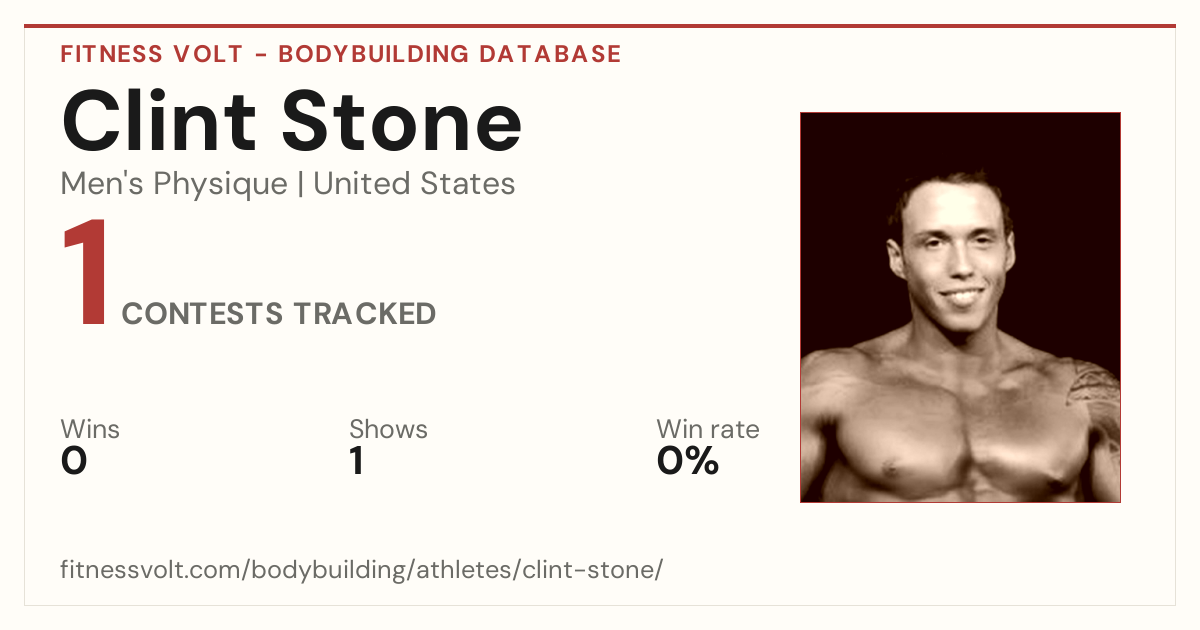Click the shoulder tattoo in the photo
This screenshot has height=630, width=1200.
pyautogui.click(x=1095, y=395)
